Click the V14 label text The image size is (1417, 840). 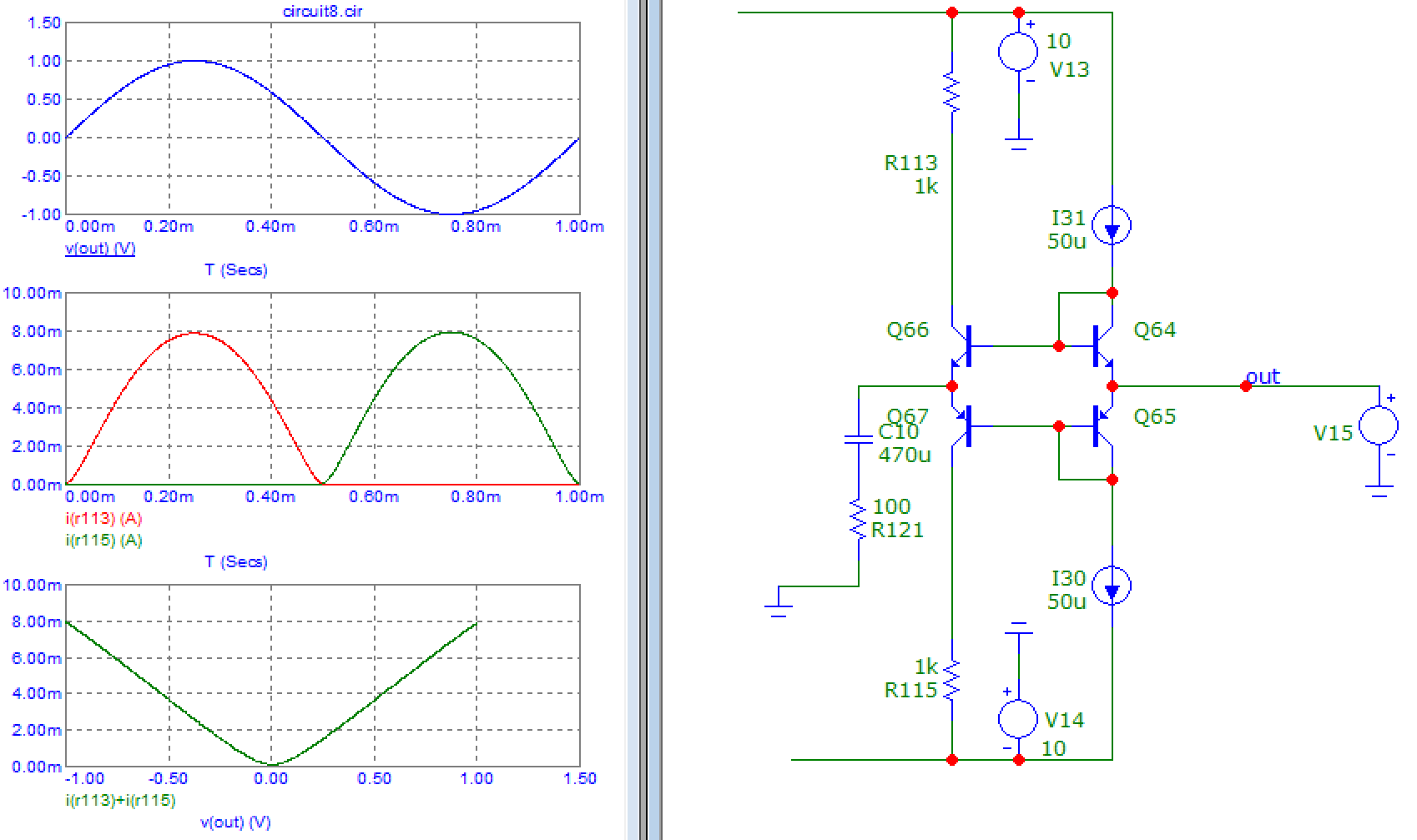click(x=1064, y=720)
